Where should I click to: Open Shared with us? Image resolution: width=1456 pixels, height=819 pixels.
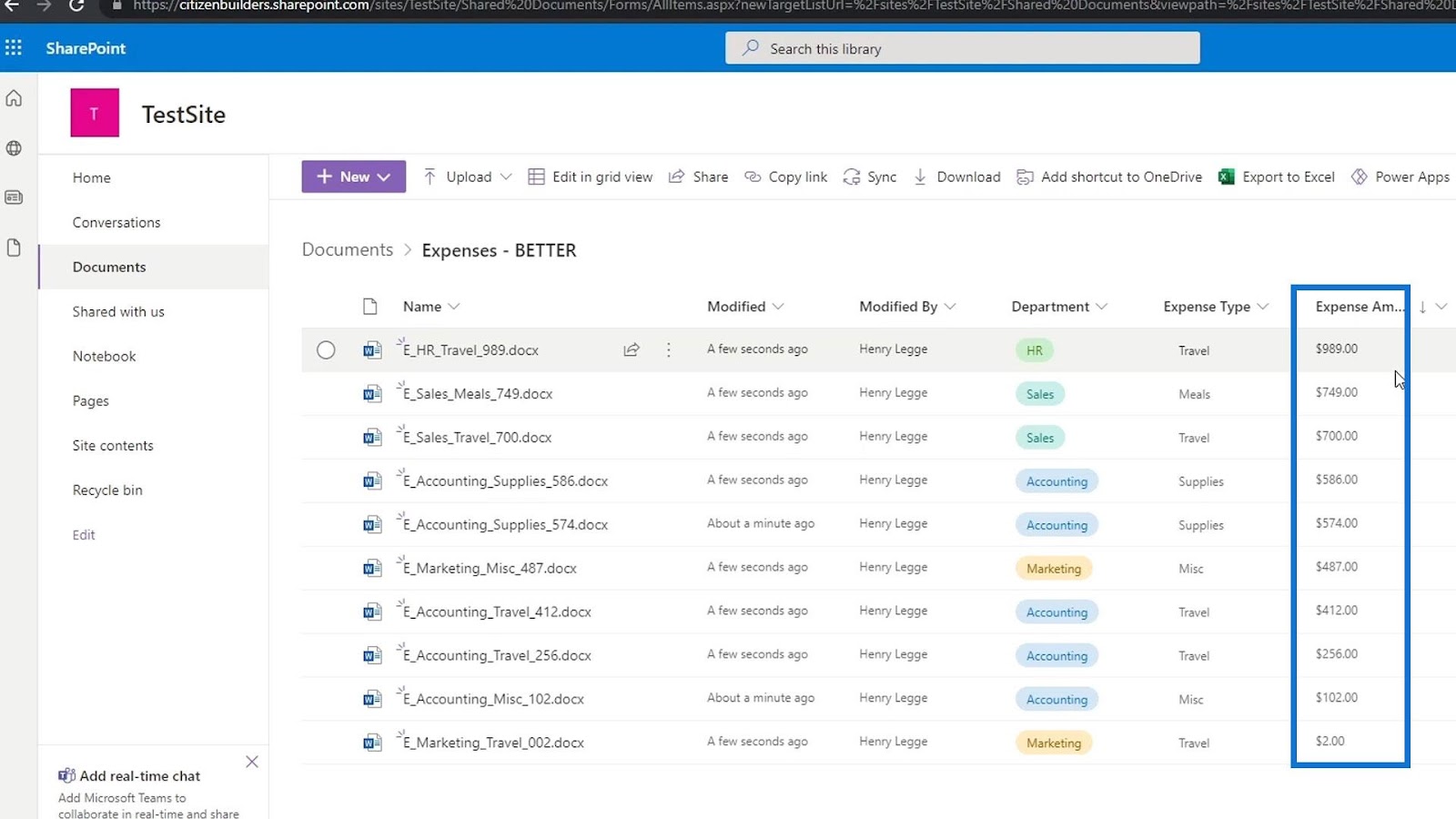tap(118, 311)
